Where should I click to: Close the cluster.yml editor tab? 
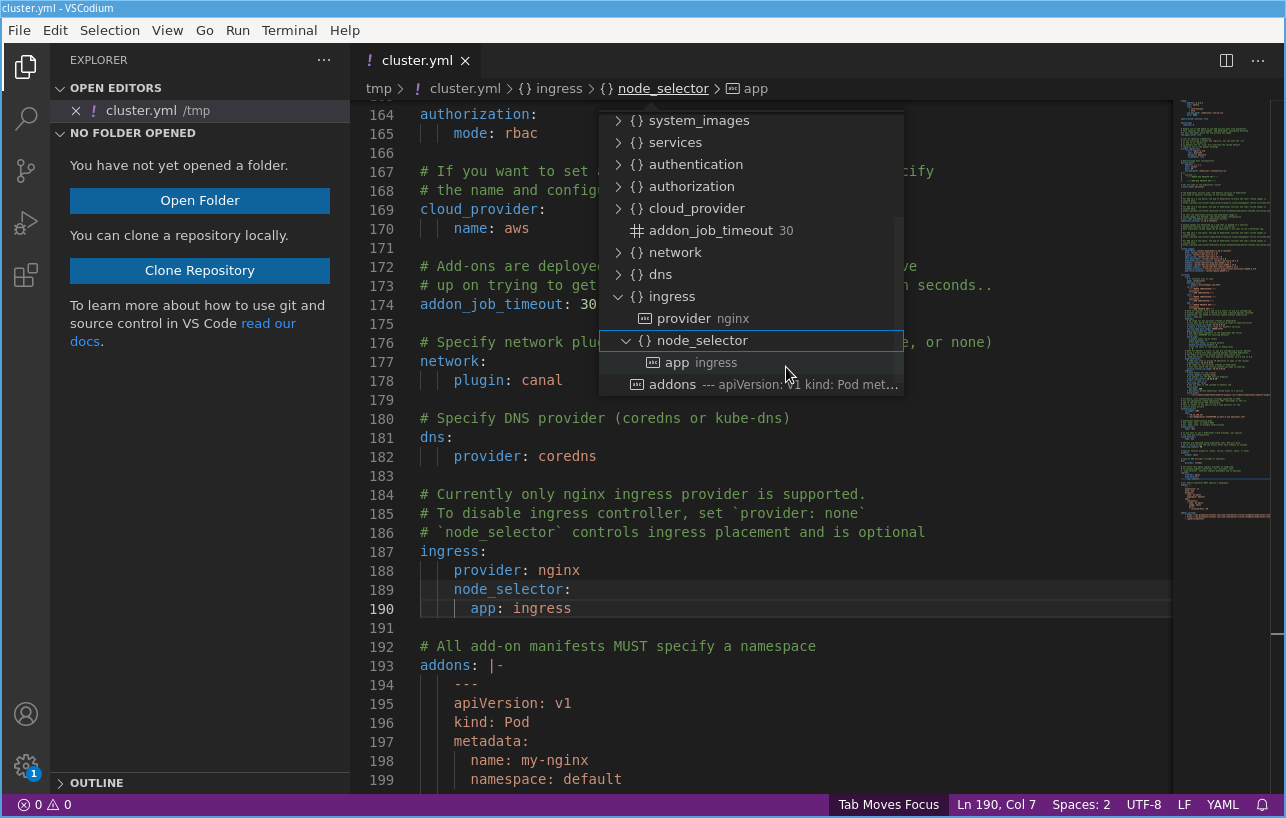(x=465, y=60)
